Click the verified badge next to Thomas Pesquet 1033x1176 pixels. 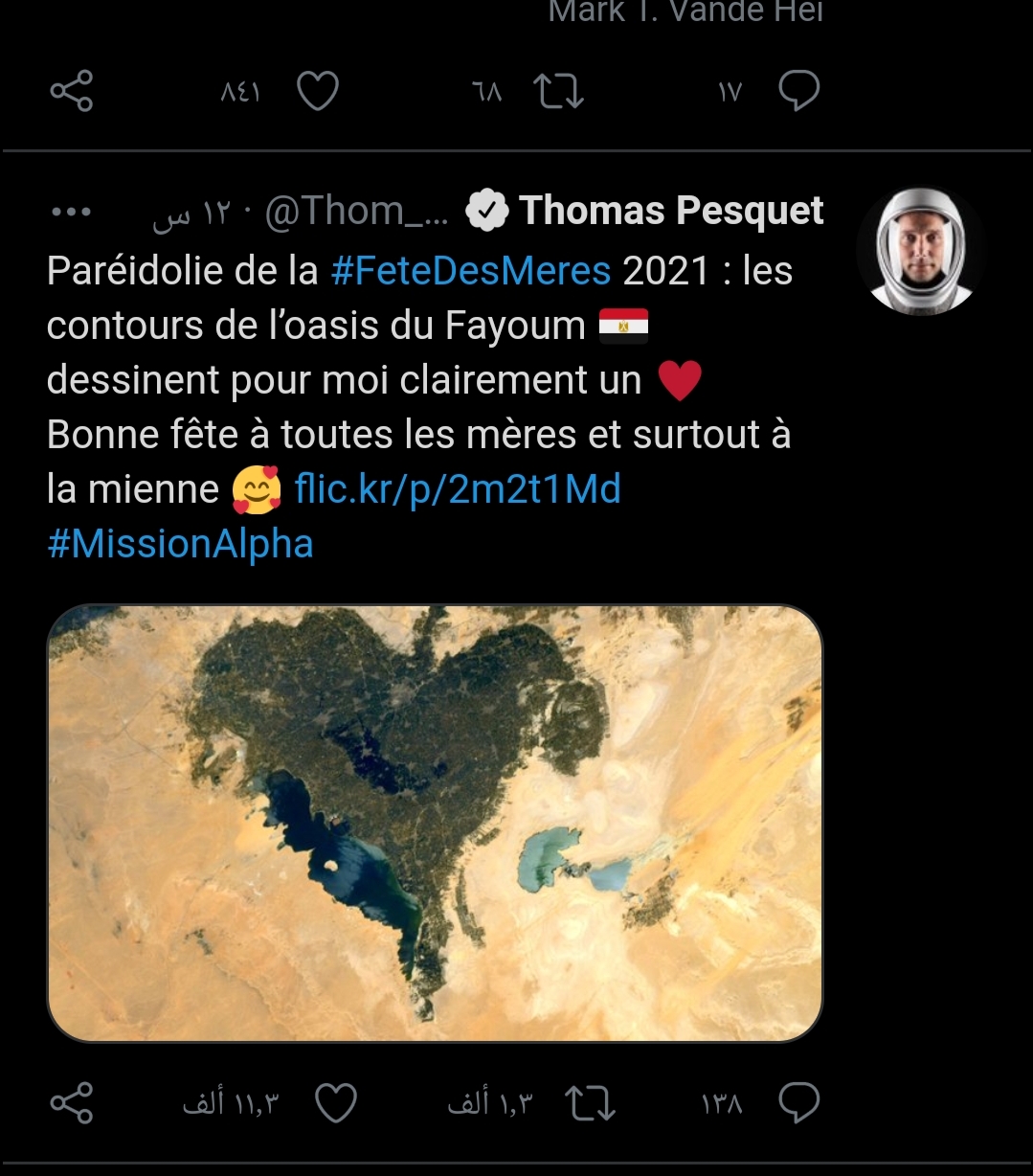pos(486,212)
